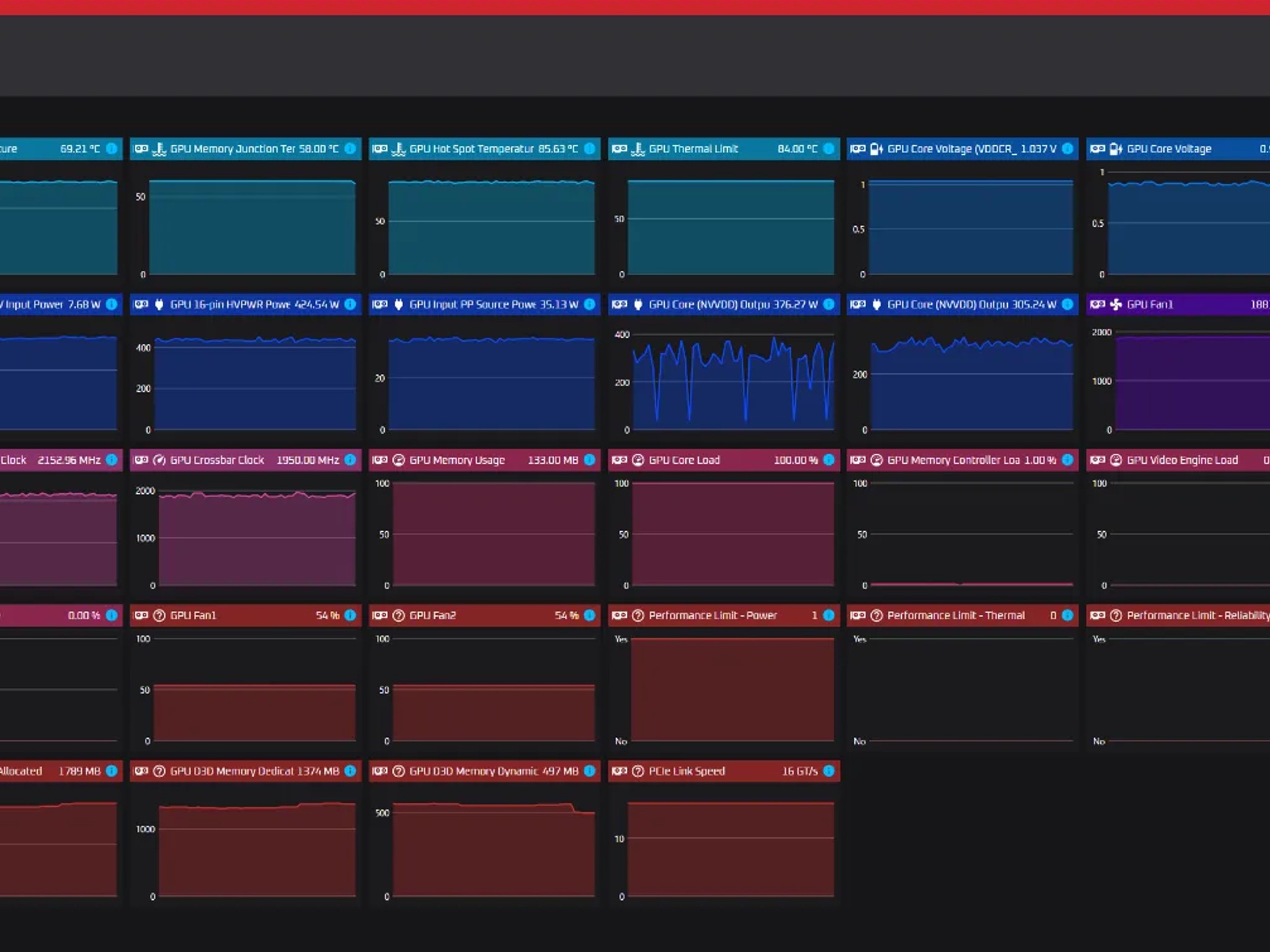Click the circular load icon on GPU Memory Controller Load
This screenshot has width=1270, height=952.
[876, 460]
